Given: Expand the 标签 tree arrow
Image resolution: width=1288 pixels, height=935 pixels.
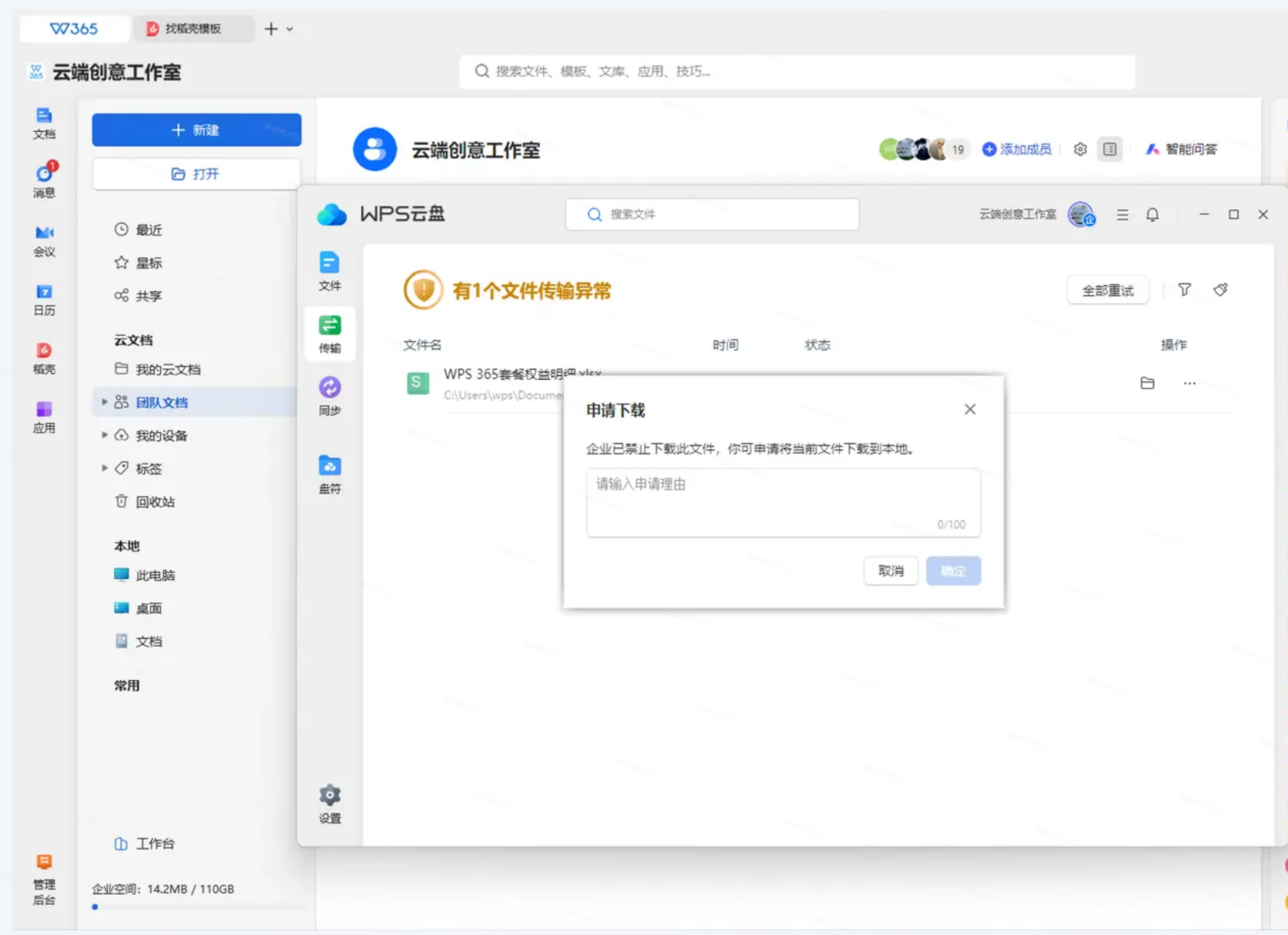Looking at the screenshot, I should click(x=104, y=468).
